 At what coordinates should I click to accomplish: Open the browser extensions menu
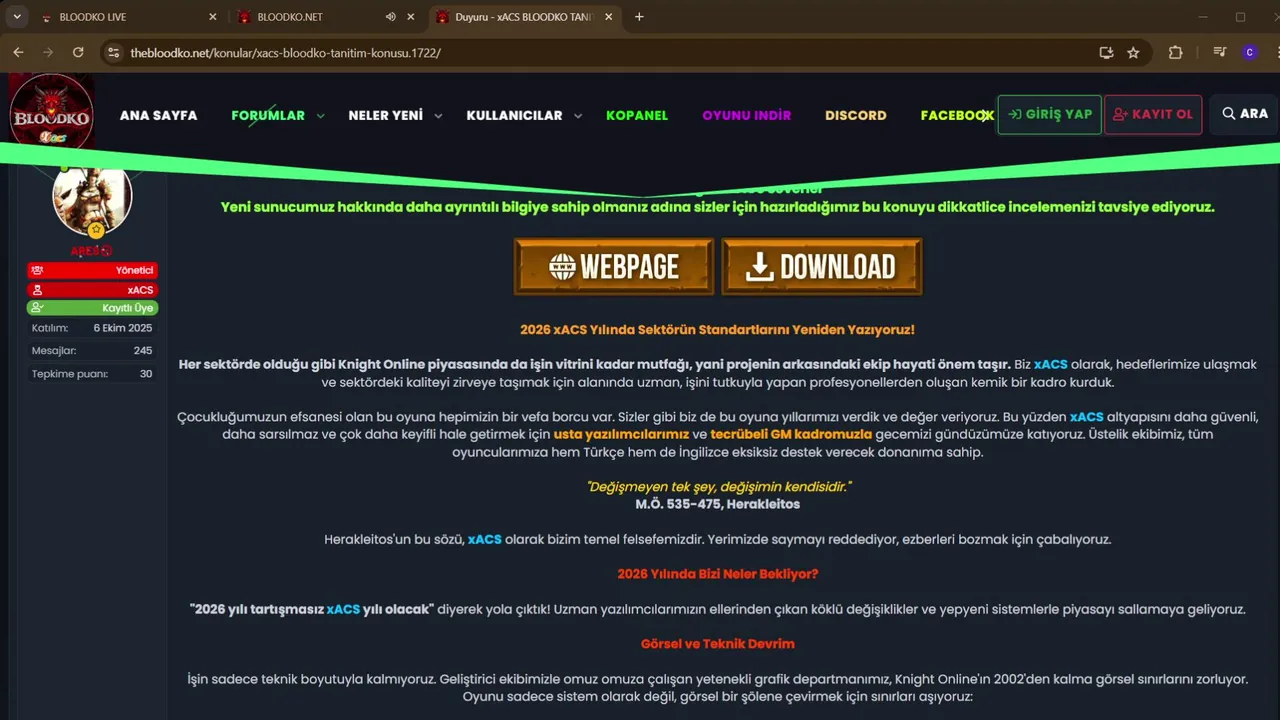pos(1175,52)
